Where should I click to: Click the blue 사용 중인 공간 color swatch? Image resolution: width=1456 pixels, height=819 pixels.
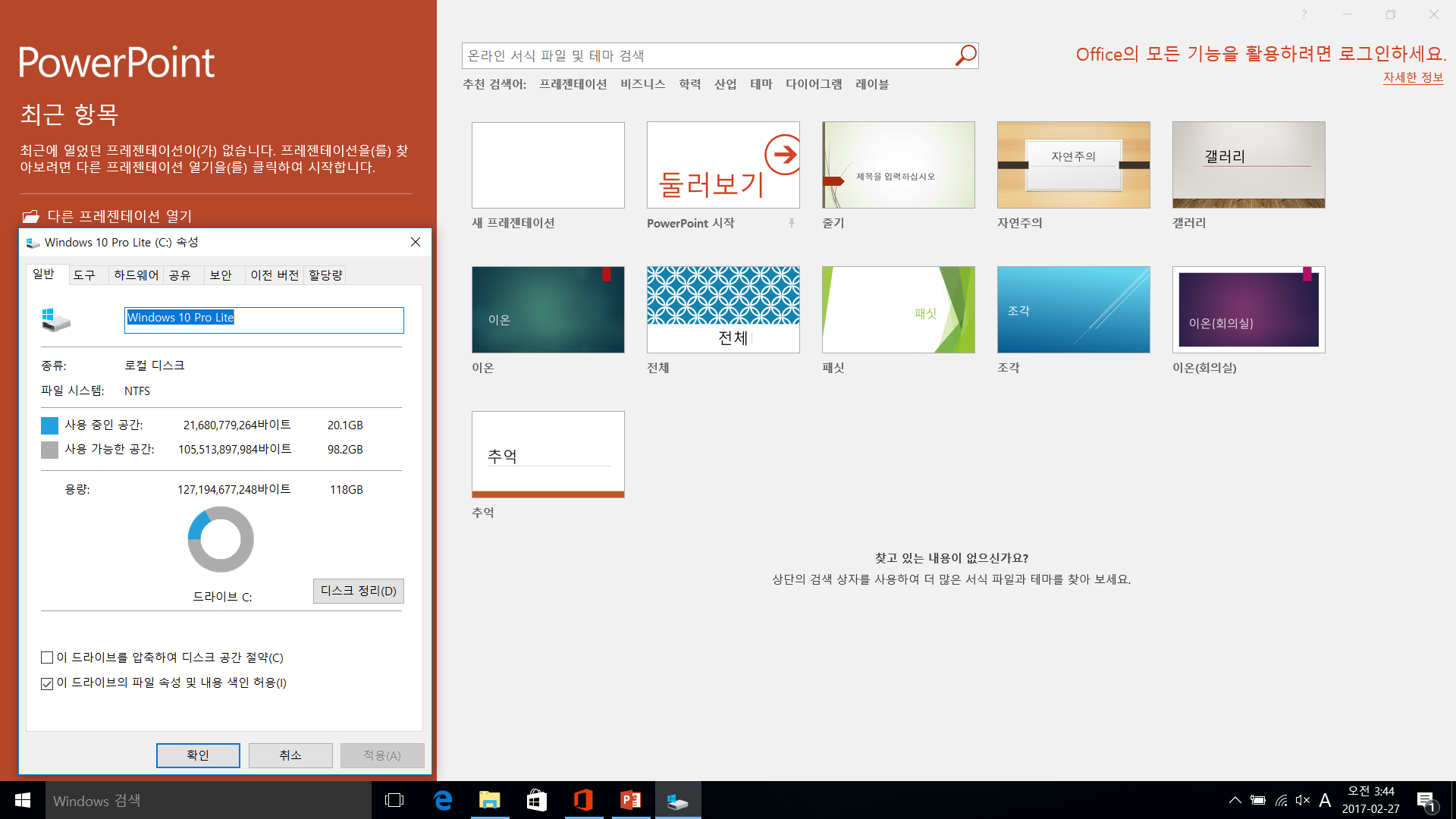(49, 425)
